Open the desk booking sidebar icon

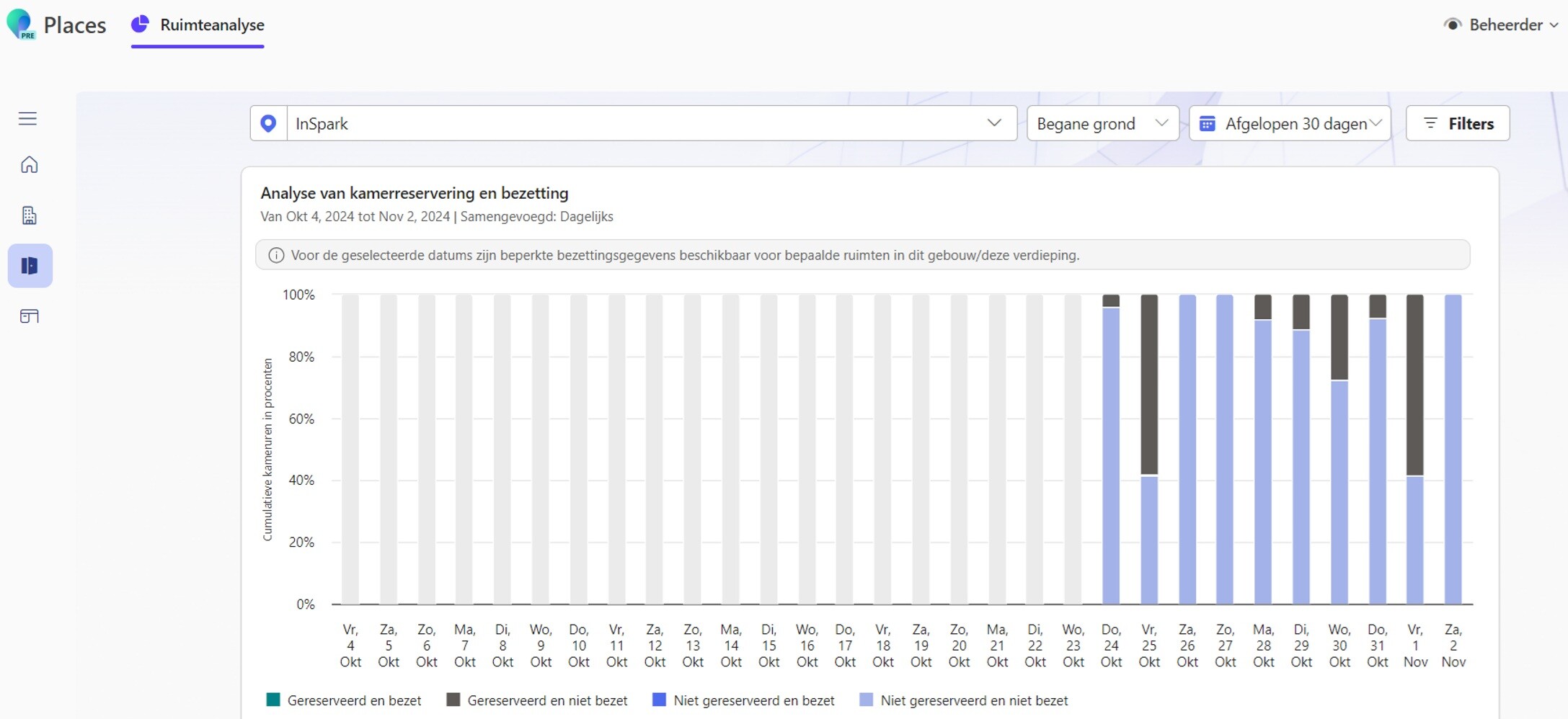pos(30,316)
